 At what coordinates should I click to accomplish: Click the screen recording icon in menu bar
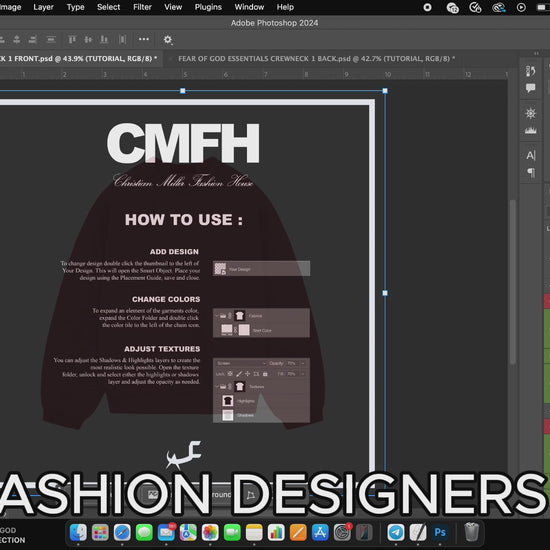pyautogui.click(x=427, y=7)
